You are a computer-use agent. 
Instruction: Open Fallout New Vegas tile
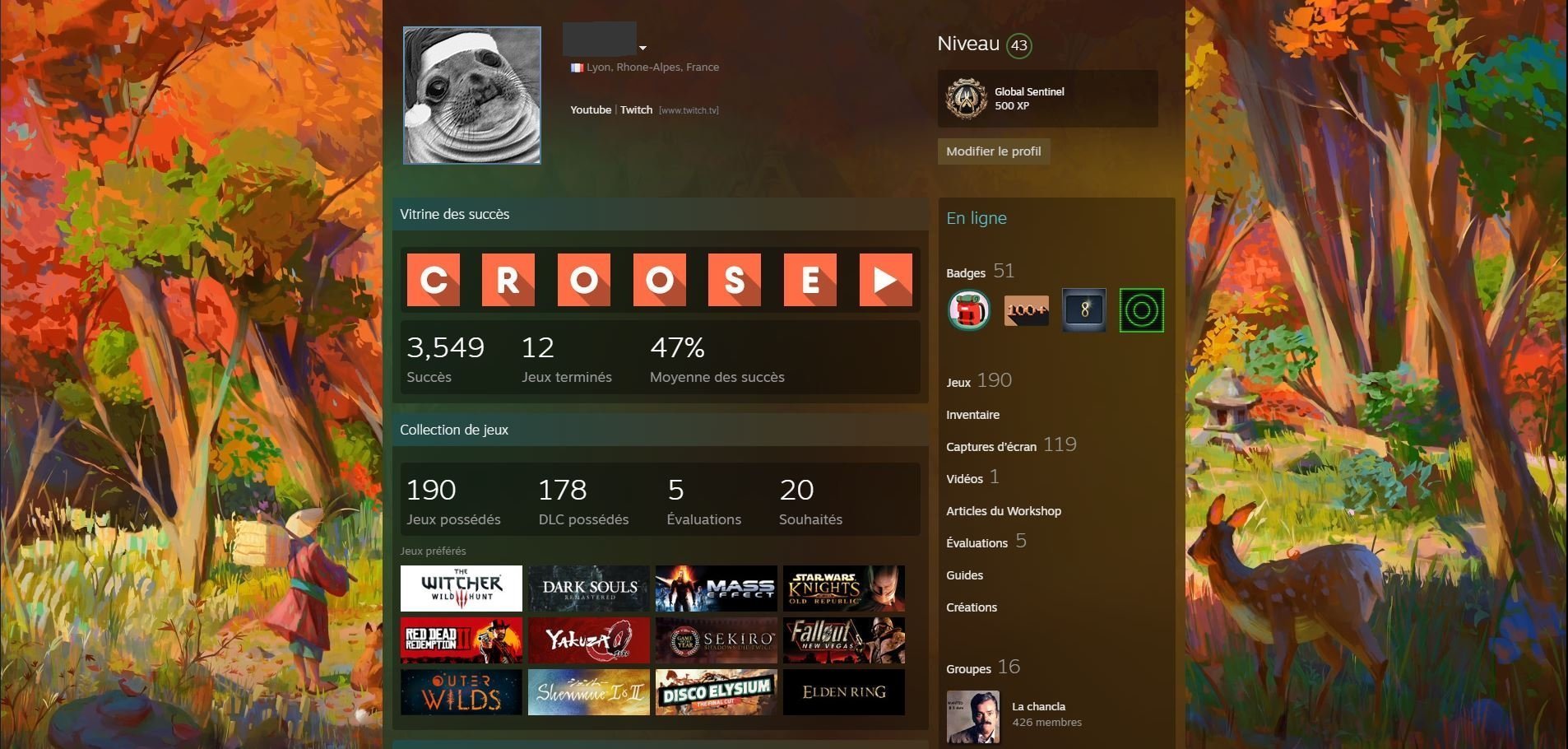pyautogui.click(x=844, y=640)
